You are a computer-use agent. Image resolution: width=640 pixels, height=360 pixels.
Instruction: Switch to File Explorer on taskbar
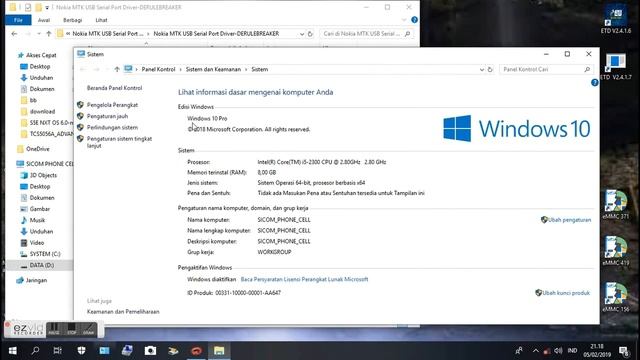[219, 351]
